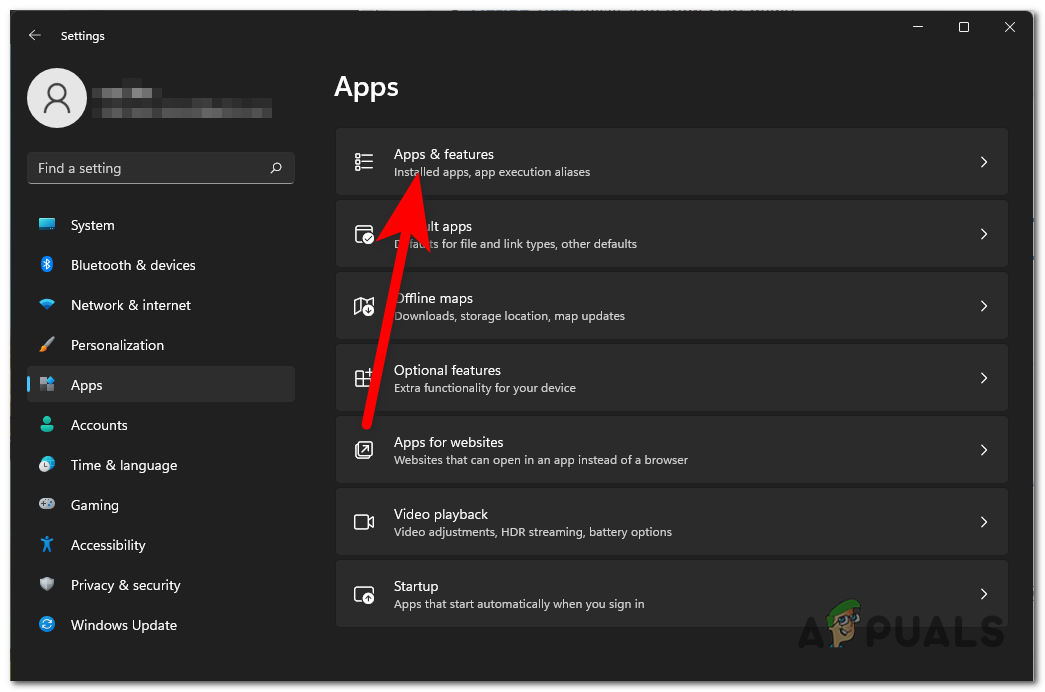The height and width of the screenshot is (692, 1045).
Task: Expand Apps & features chevron
Action: pyautogui.click(x=983, y=162)
